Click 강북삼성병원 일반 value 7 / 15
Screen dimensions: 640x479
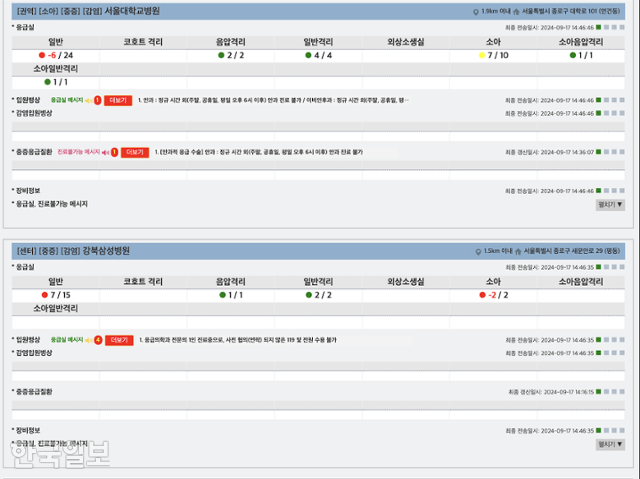click(x=60, y=295)
